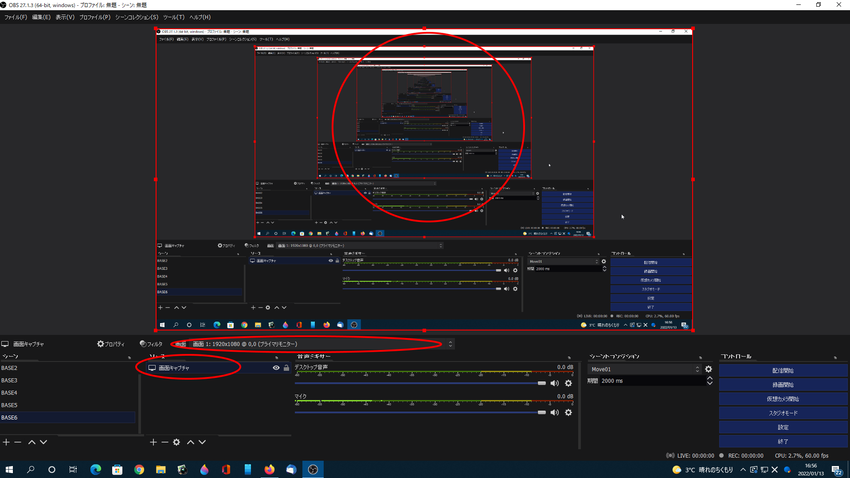
Task: Open the ヘルプ(H) menu
Action: (x=200, y=17)
